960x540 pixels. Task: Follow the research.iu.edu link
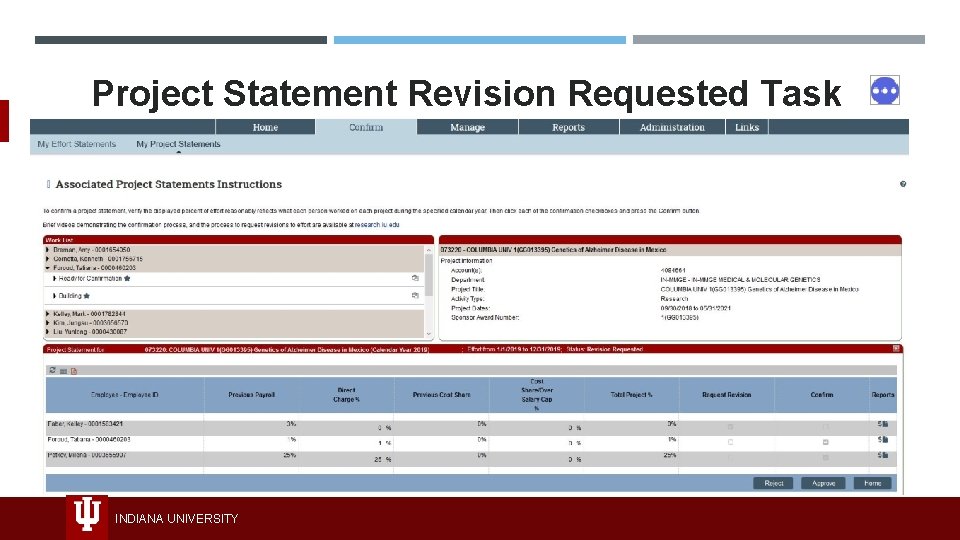(x=377, y=225)
